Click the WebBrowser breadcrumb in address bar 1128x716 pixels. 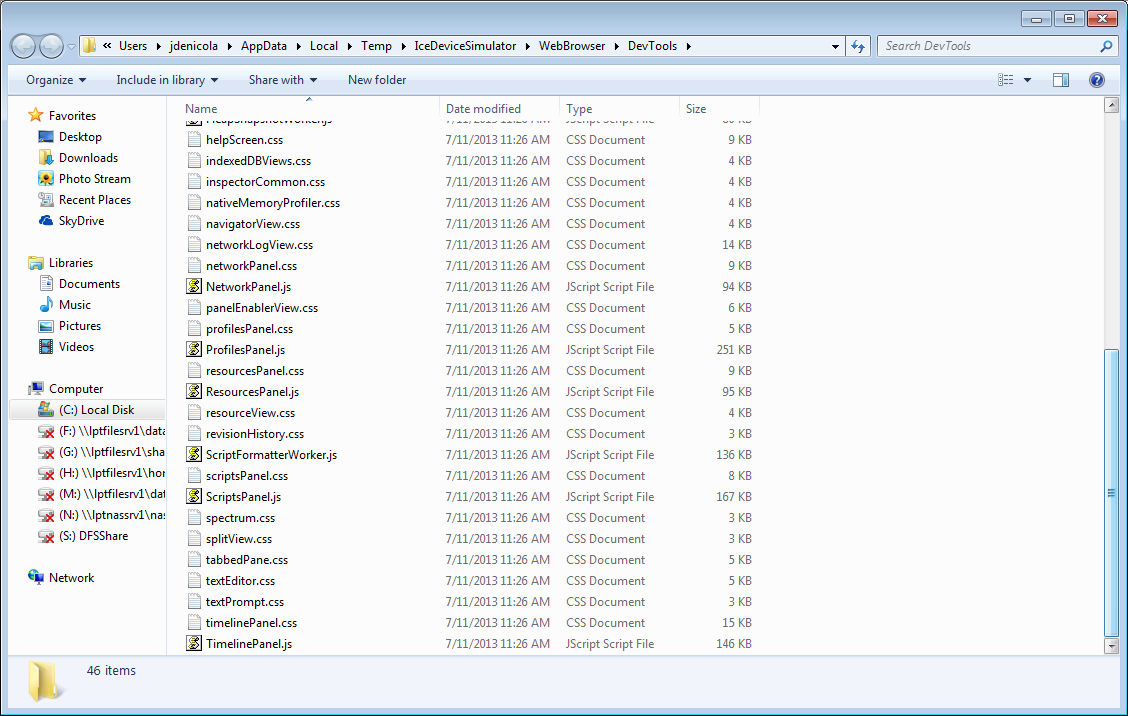[572, 46]
